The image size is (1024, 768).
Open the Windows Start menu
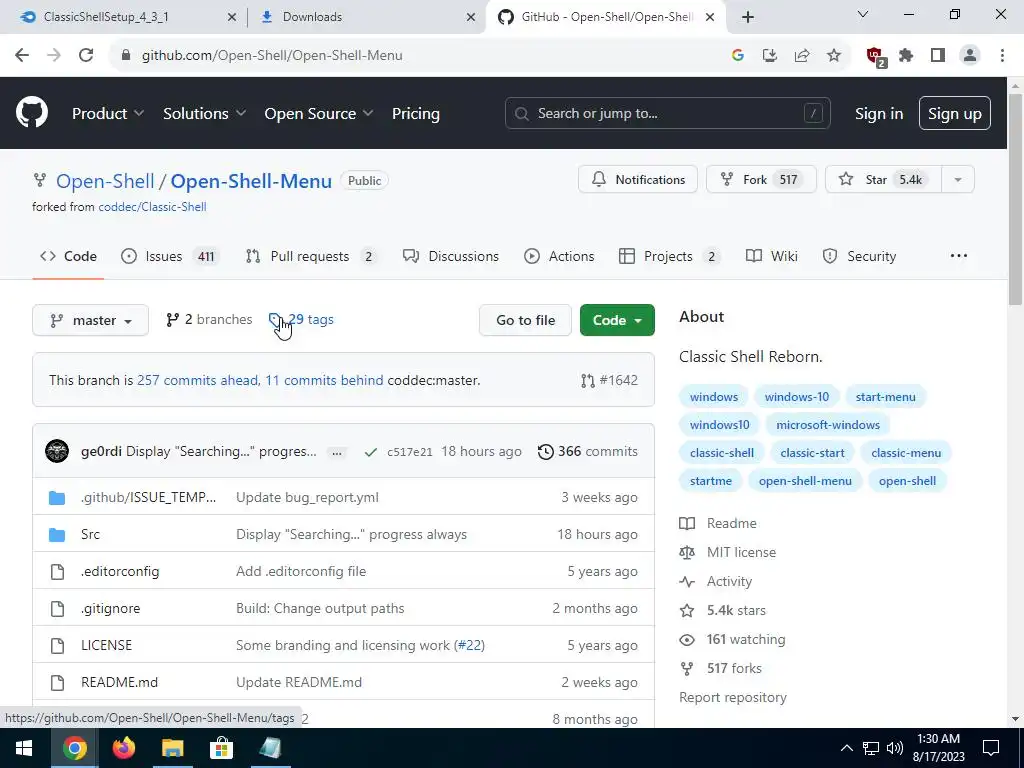tap(24, 748)
